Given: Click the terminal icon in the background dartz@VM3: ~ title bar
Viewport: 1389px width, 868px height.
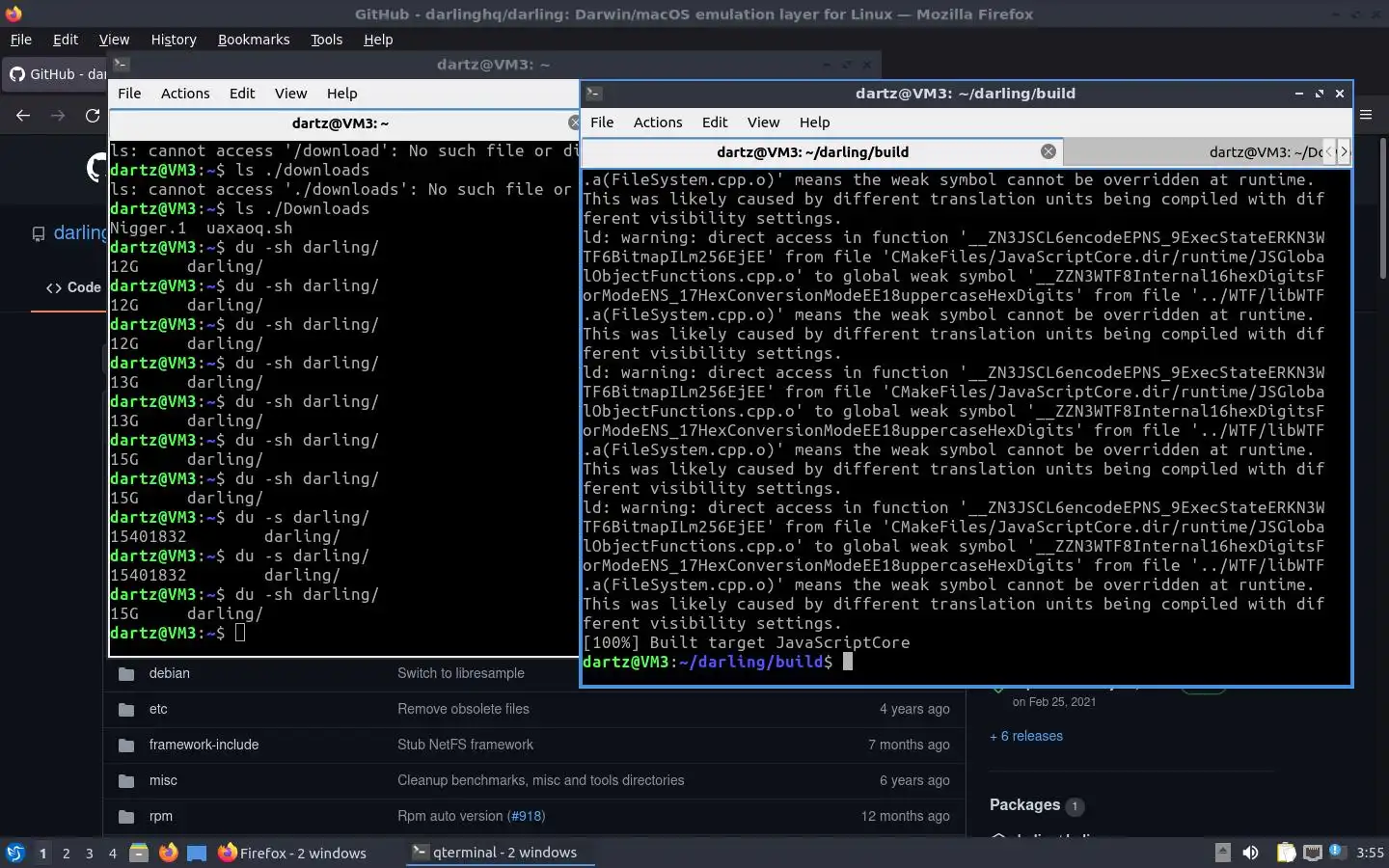Looking at the screenshot, I should [121, 65].
